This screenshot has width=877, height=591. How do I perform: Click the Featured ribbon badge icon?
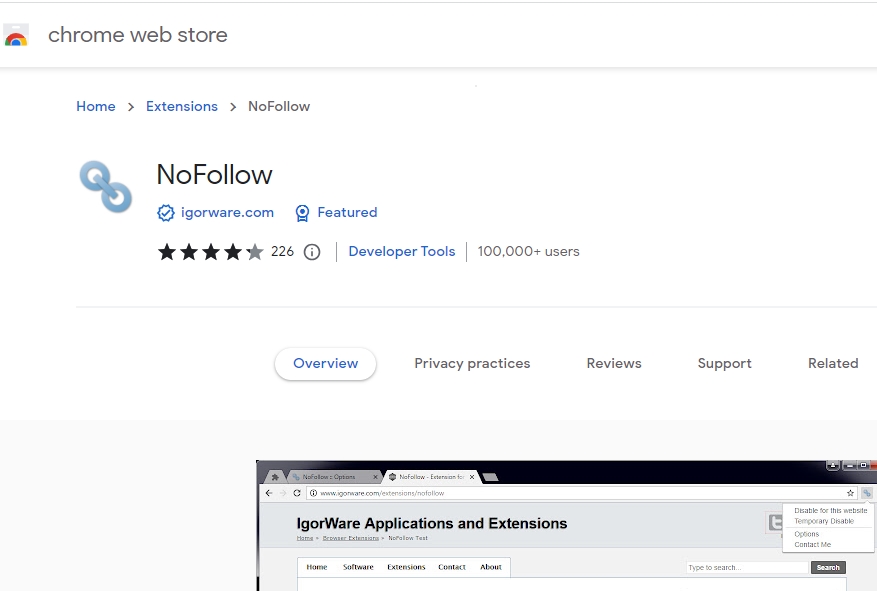302,213
